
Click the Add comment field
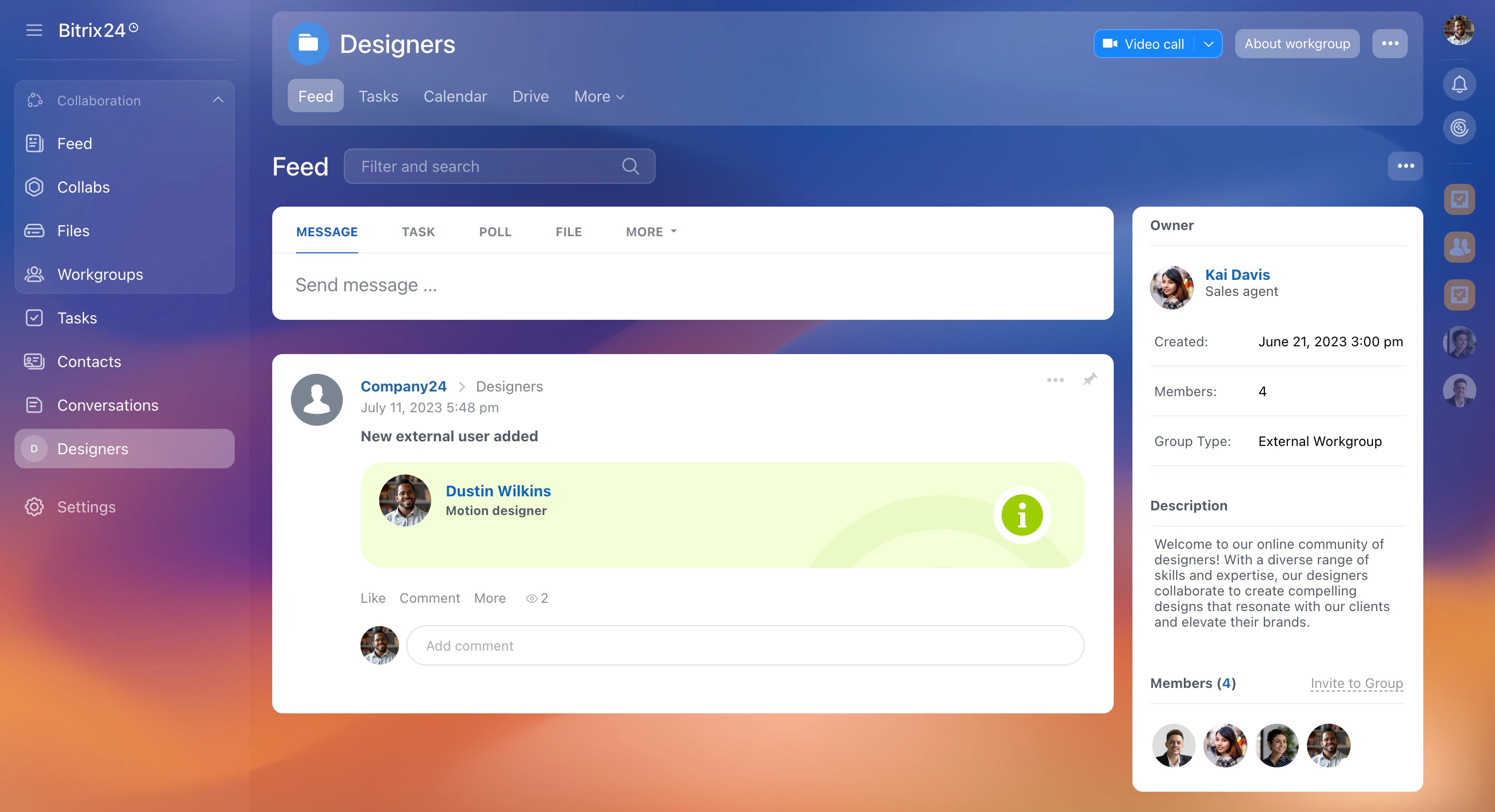tap(744, 645)
